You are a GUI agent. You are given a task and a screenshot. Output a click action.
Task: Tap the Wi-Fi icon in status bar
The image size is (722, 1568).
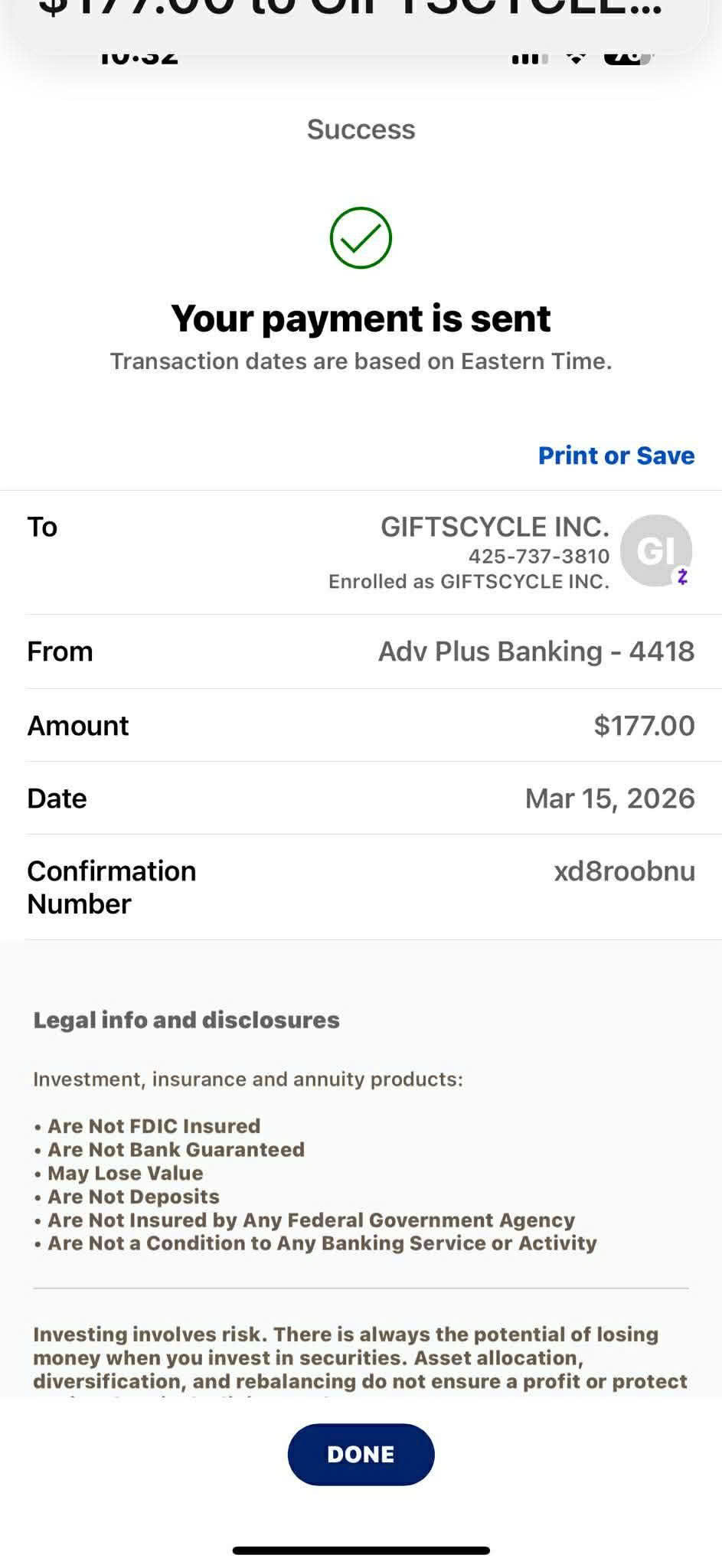tap(577, 57)
